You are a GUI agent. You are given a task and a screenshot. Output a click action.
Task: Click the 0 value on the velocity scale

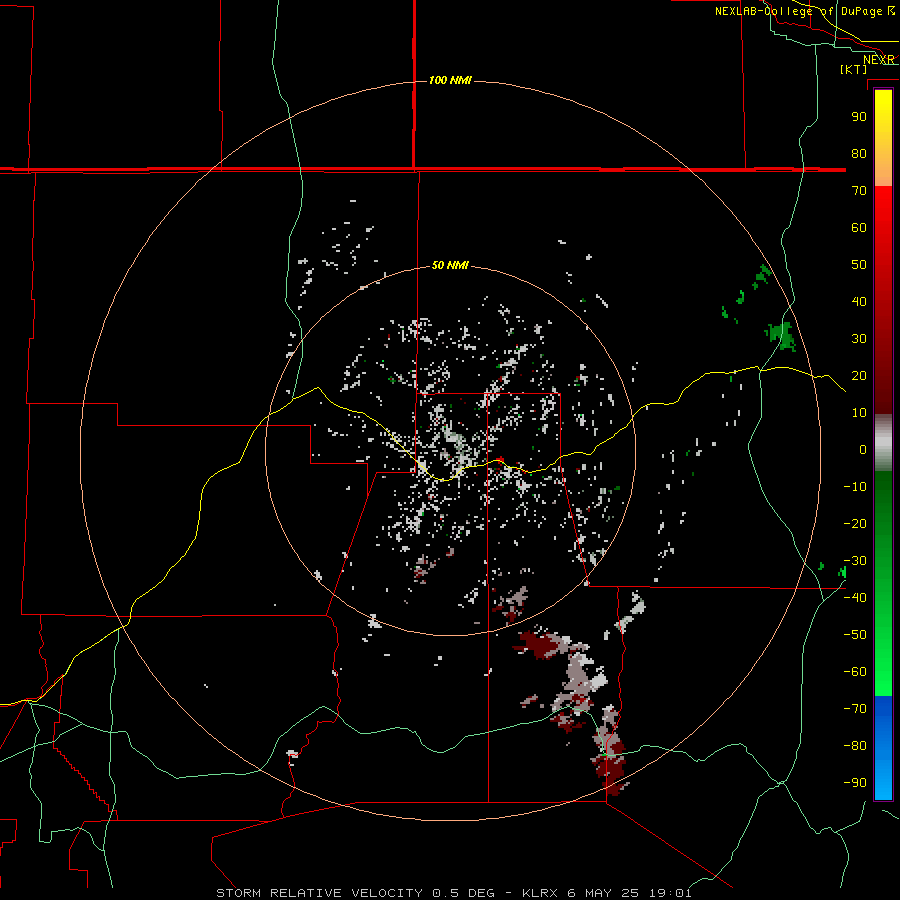(x=863, y=449)
